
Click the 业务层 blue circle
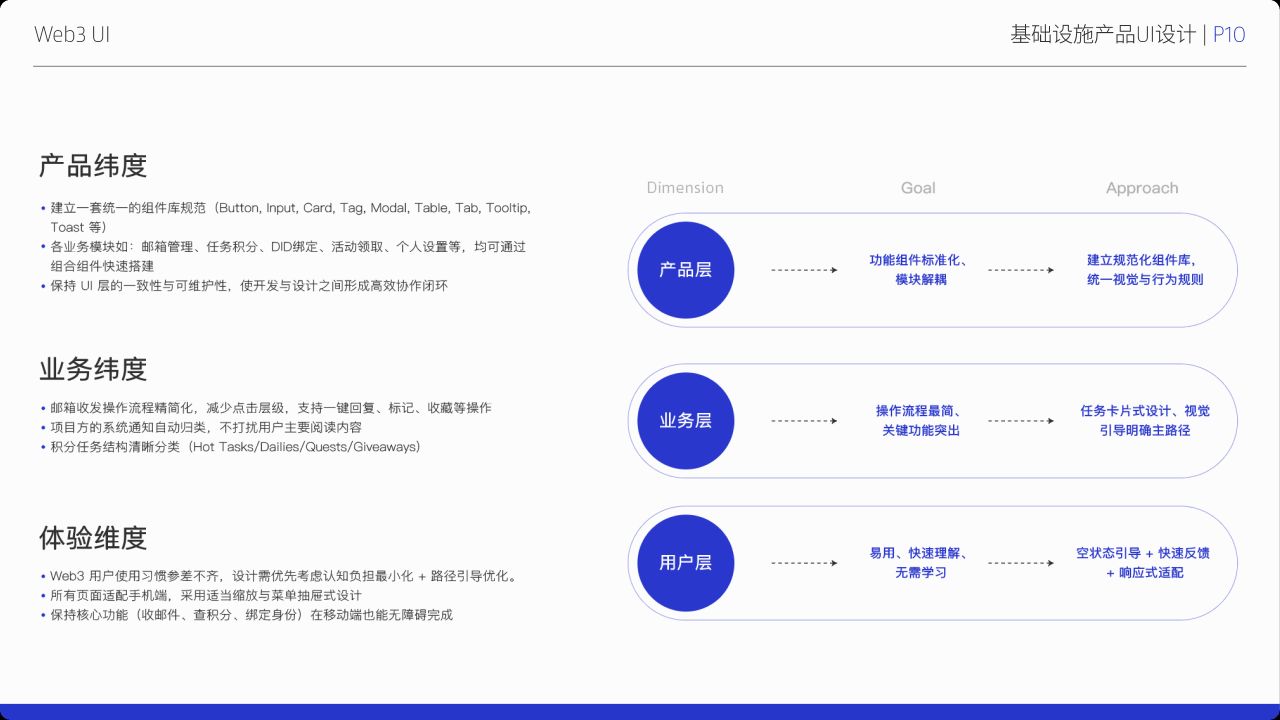pos(686,421)
